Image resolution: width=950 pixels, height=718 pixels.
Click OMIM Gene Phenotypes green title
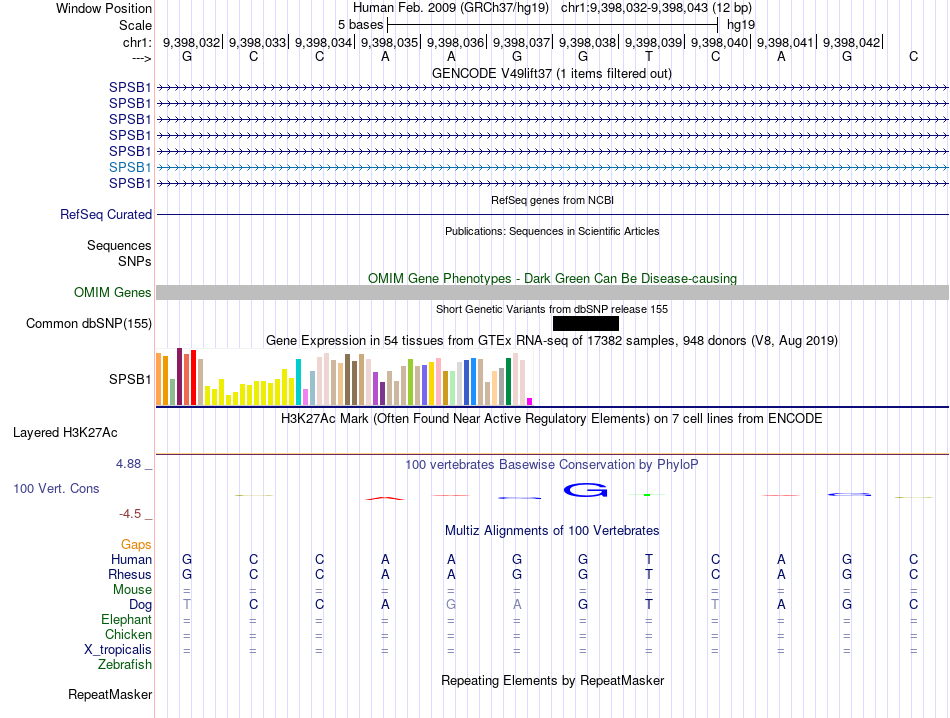coord(553,279)
